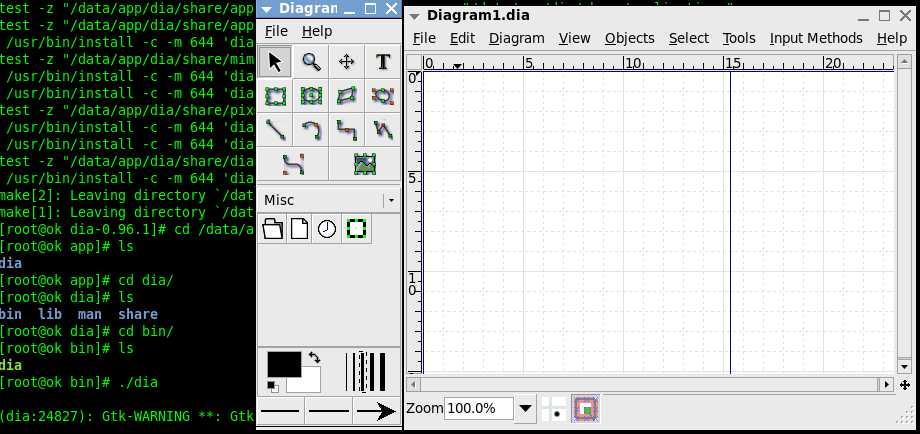
Task: Select the Zigzagline tool
Action: tap(347, 130)
